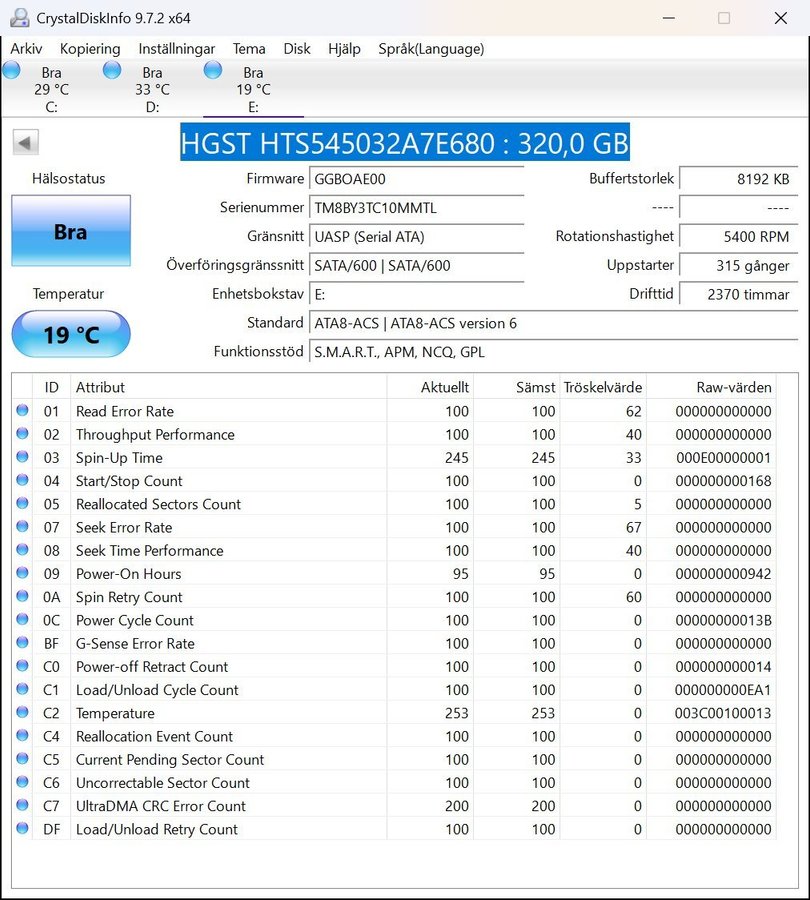Click status orb beside Load/Unload Retry Count
810x900 pixels.
pyautogui.click(x=22, y=829)
